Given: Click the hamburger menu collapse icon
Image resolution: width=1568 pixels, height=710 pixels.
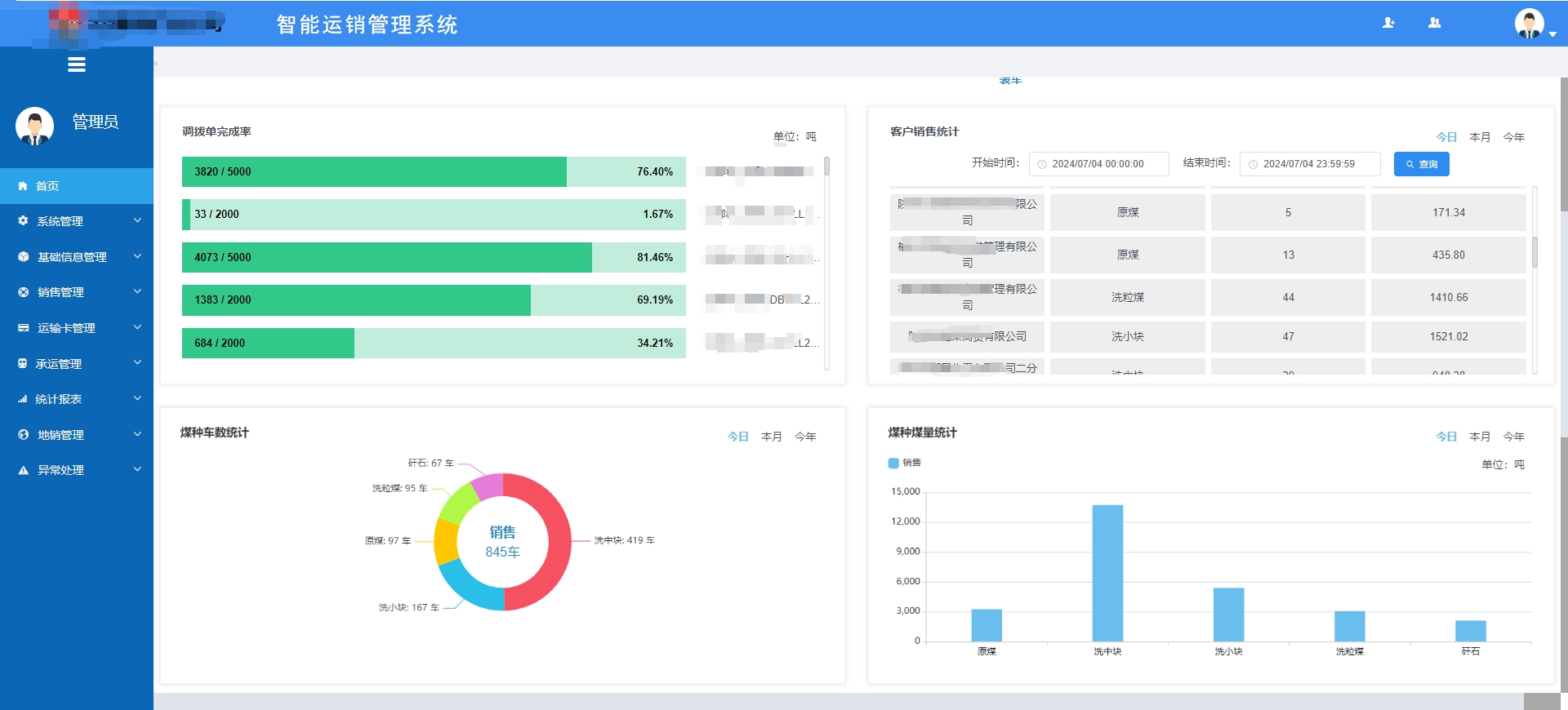Looking at the screenshot, I should [77, 65].
